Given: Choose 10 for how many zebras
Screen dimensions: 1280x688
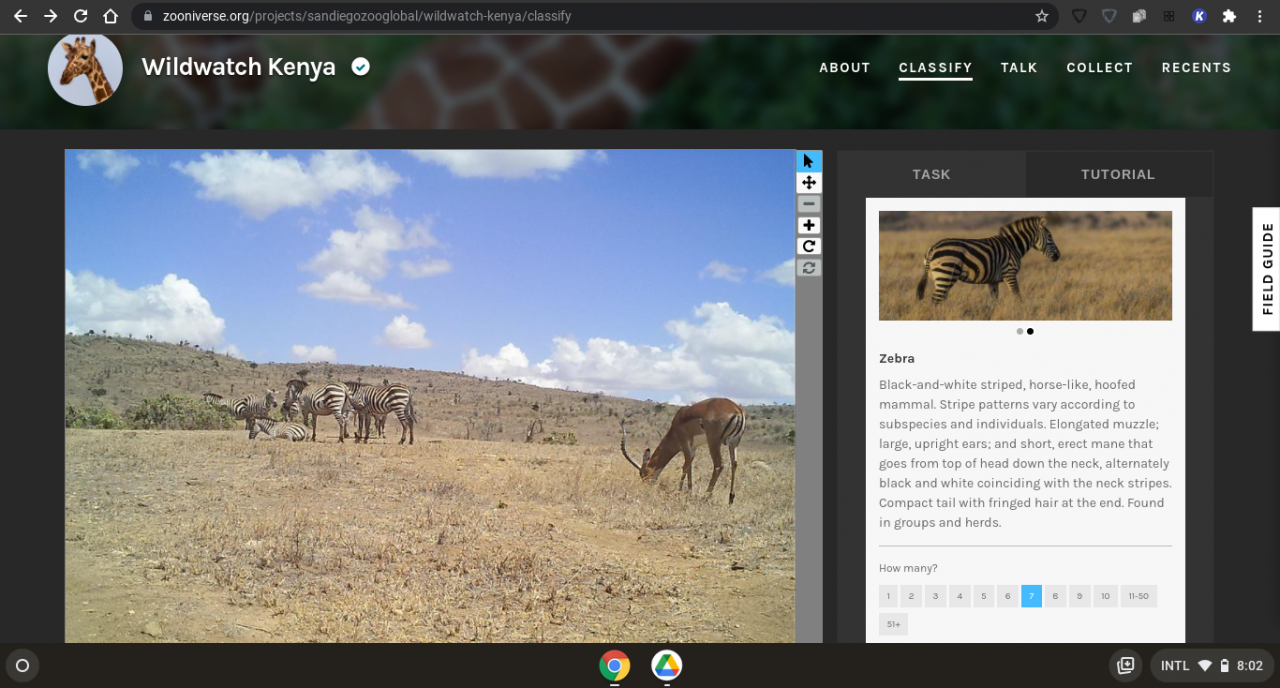Looking at the screenshot, I should coord(1105,596).
